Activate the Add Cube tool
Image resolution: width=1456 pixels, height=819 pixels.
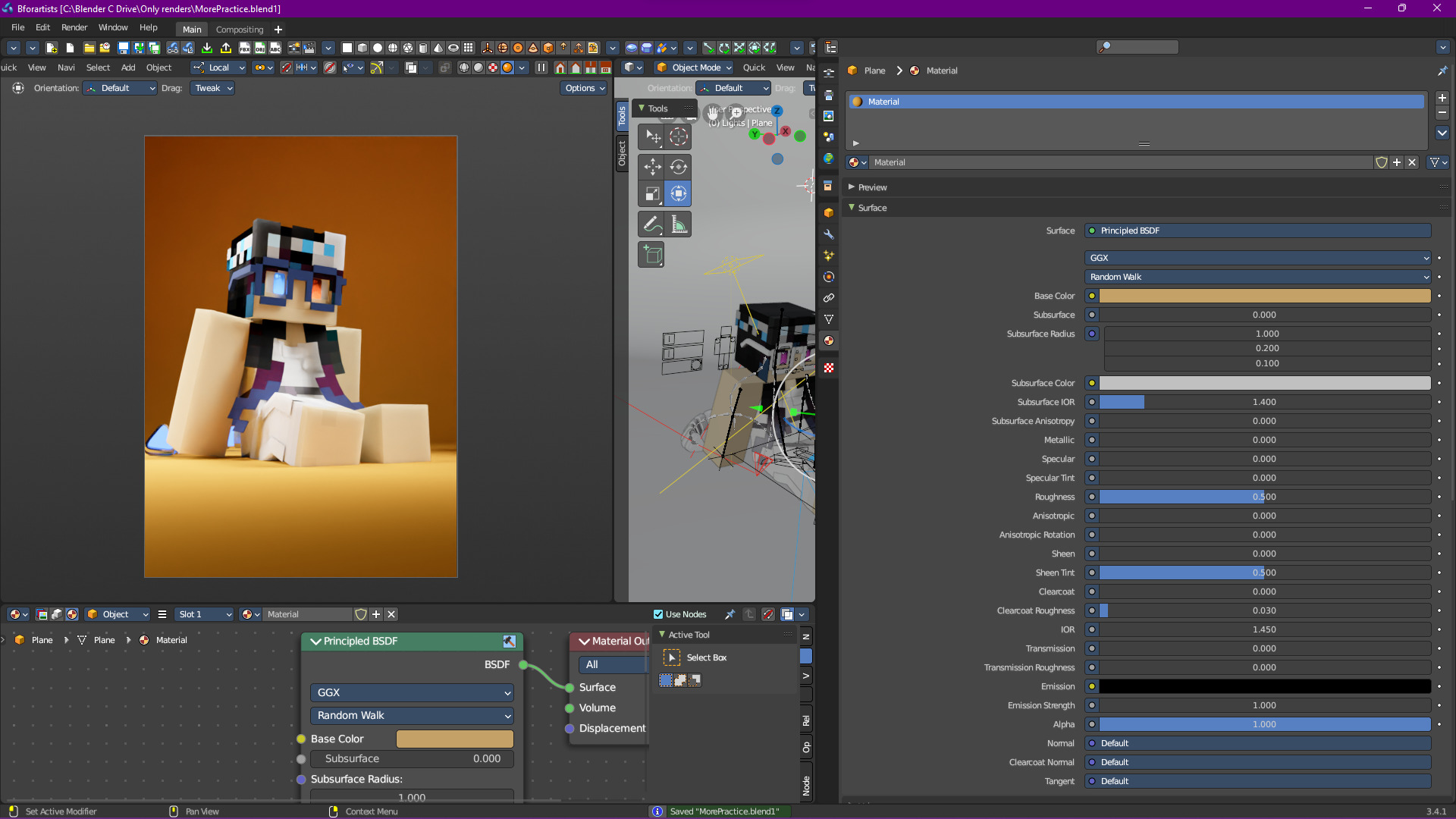pyautogui.click(x=652, y=255)
